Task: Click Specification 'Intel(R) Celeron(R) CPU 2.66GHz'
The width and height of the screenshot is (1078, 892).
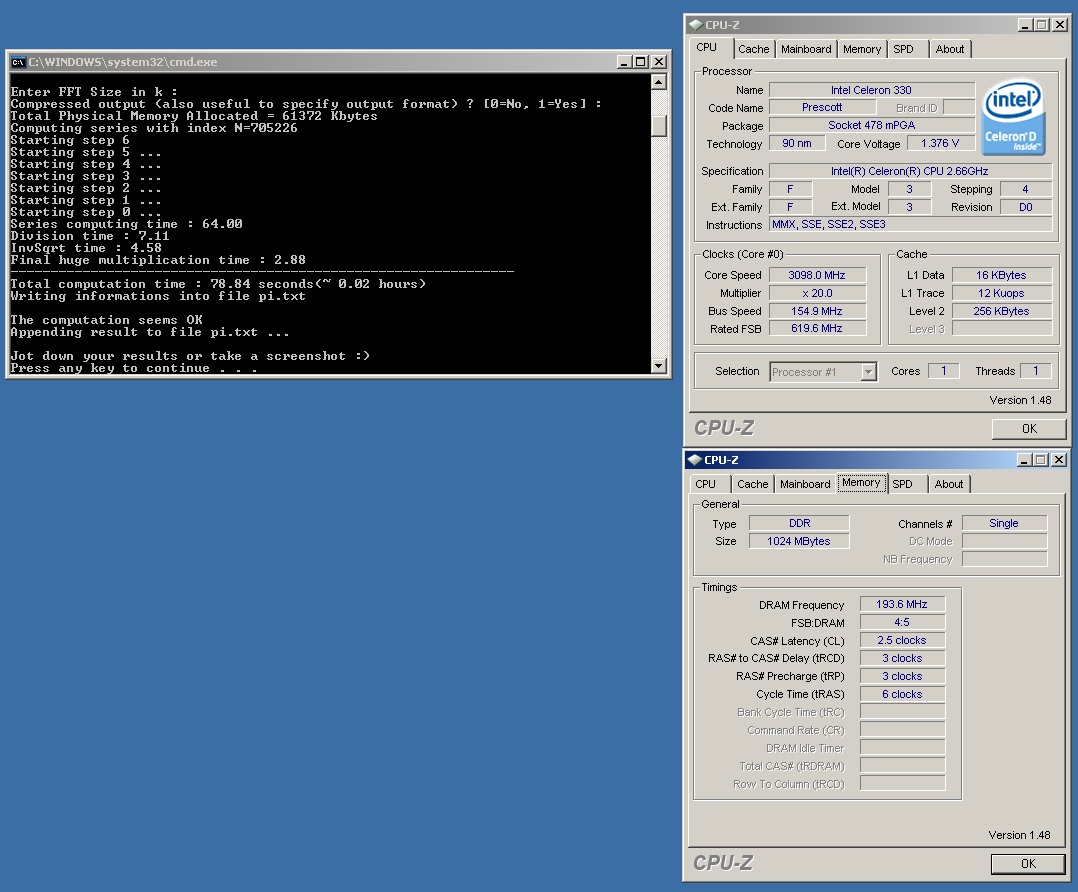Action: click(x=910, y=171)
